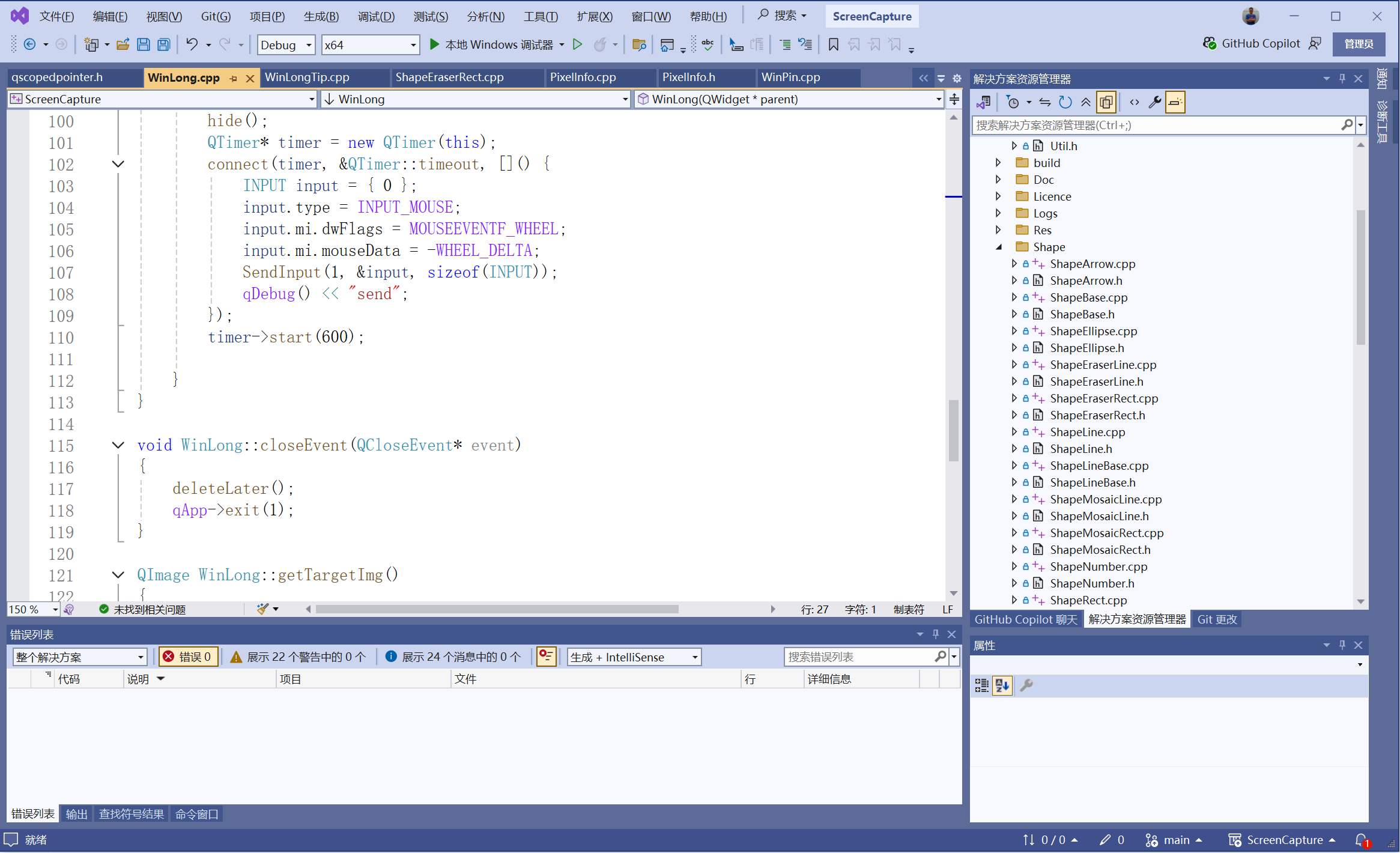Switch to the PixelInfo.cpp editor tab
1400x853 pixels.
(x=583, y=77)
